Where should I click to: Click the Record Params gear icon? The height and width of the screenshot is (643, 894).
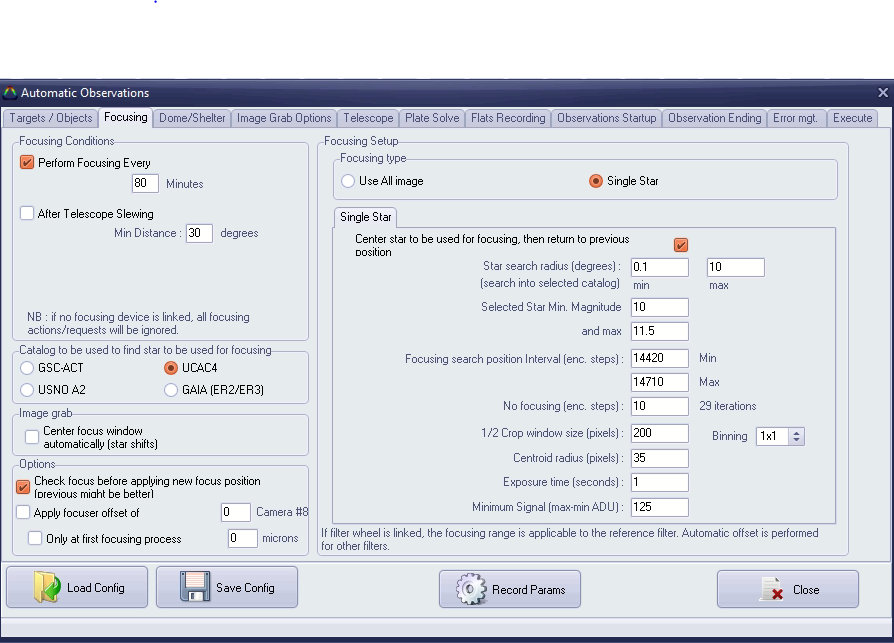(x=472, y=589)
